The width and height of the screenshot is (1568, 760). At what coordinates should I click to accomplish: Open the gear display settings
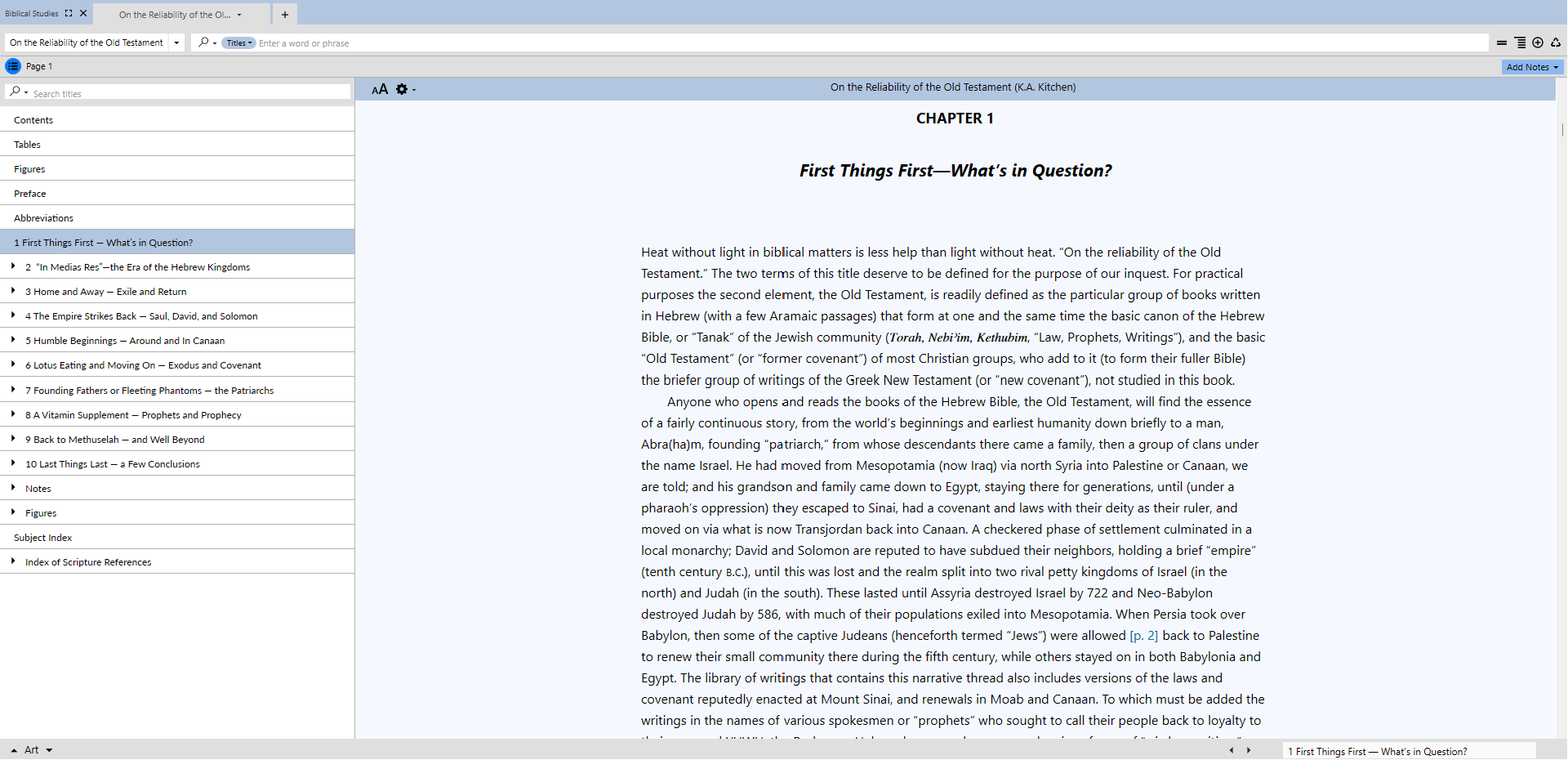(402, 89)
